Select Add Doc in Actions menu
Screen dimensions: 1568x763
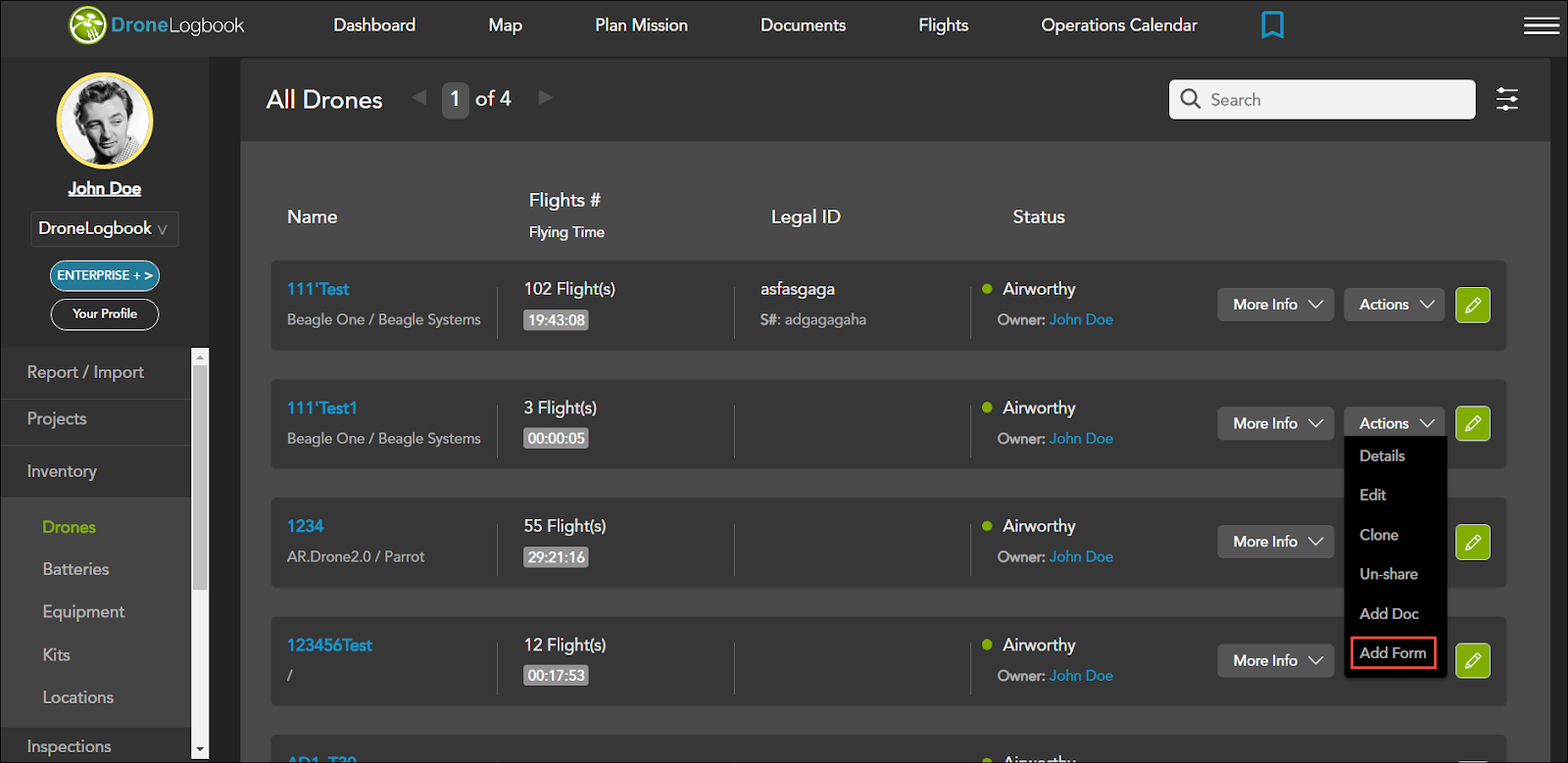(x=1389, y=613)
